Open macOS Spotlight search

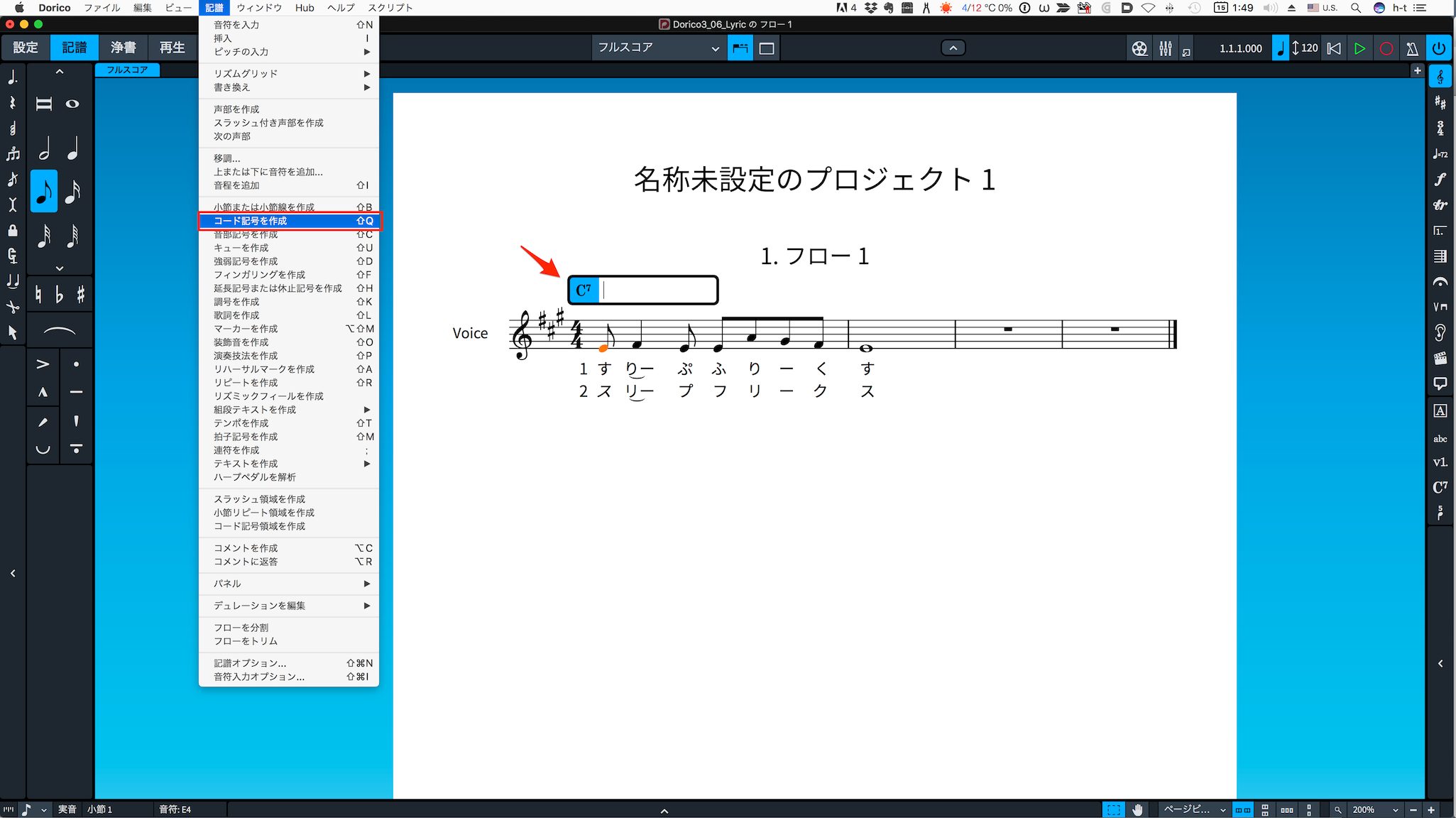tap(1355, 8)
